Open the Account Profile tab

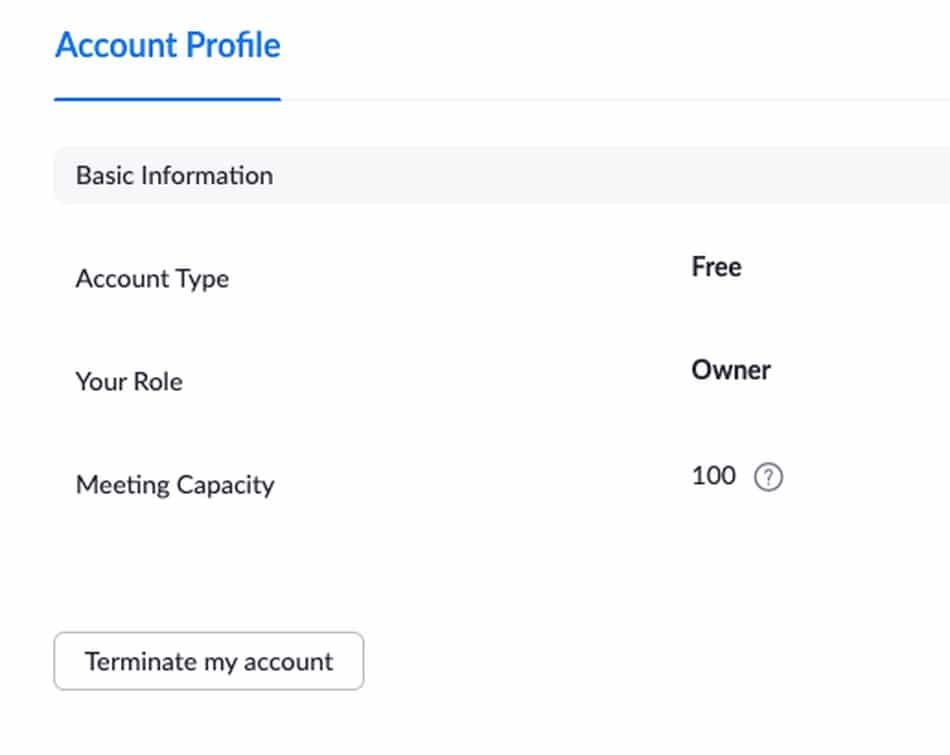coord(167,46)
